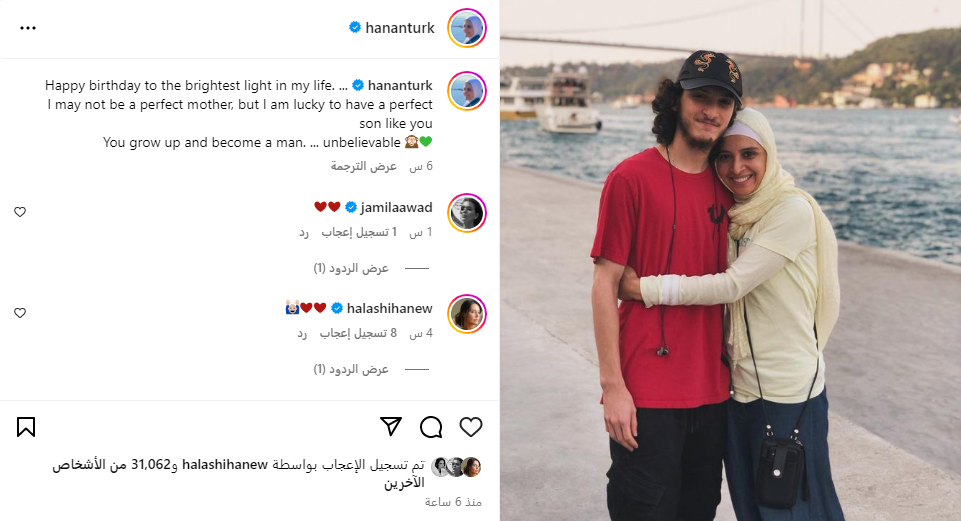
Task: Open hananturk profile picture in header
Action: [467, 28]
